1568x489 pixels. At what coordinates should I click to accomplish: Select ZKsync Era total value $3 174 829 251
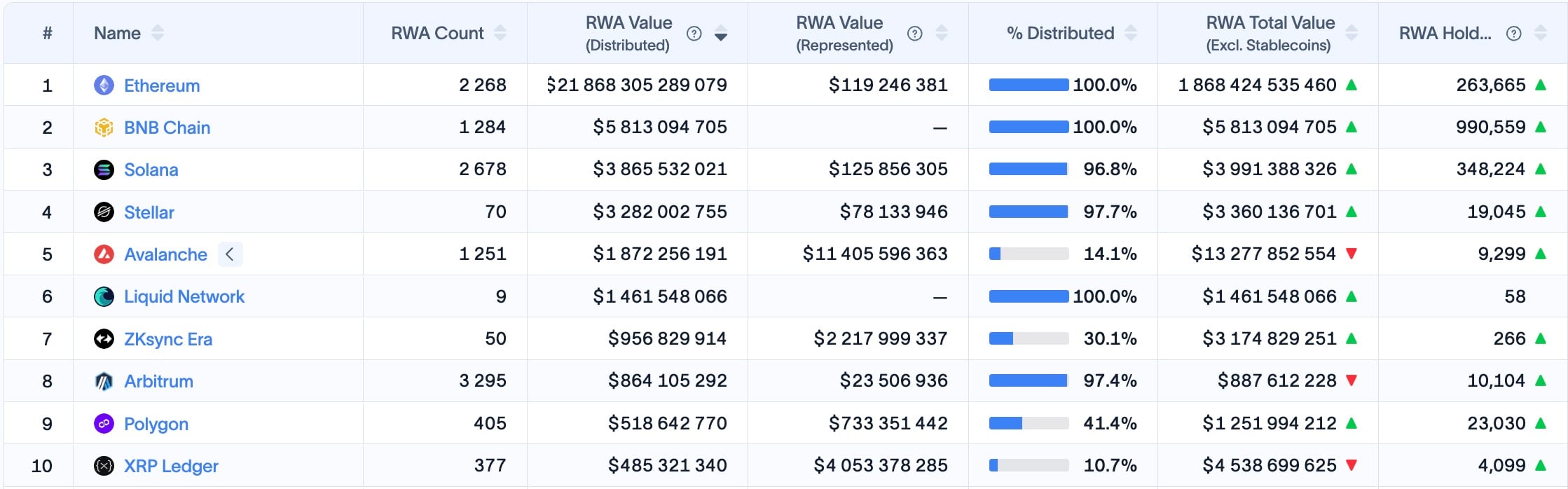pyautogui.click(x=1270, y=338)
